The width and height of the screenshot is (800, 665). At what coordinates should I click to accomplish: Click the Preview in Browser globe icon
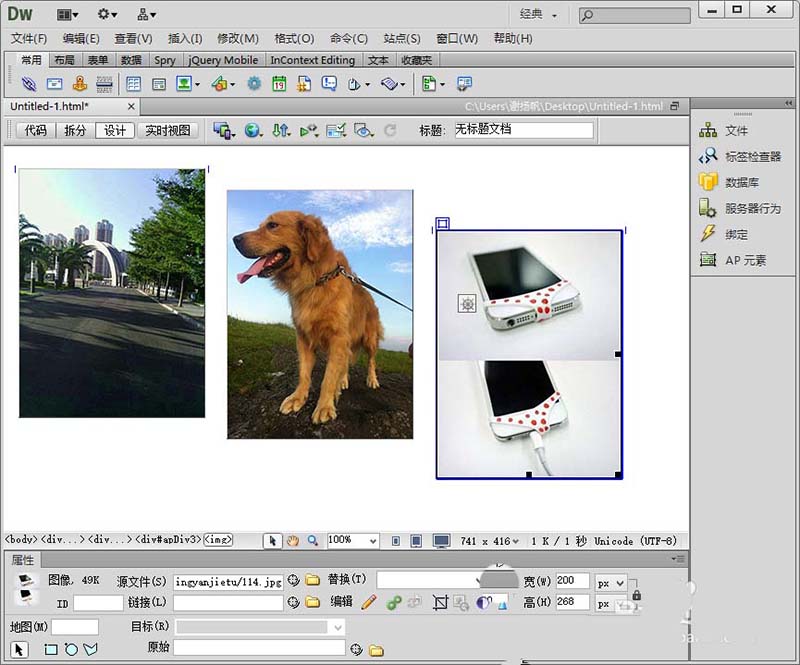click(253, 131)
